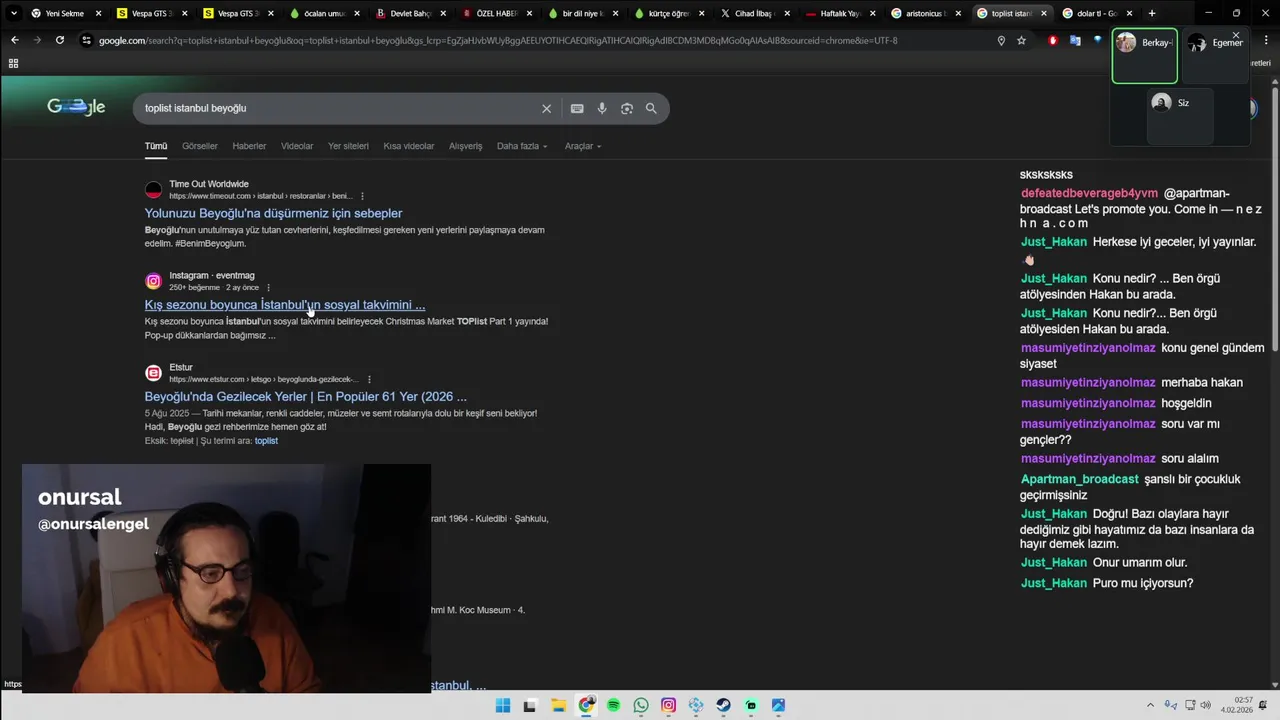Expand the Araçlar dropdown
The height and width of the screenshot is (720, 1280).
(583, 146)
